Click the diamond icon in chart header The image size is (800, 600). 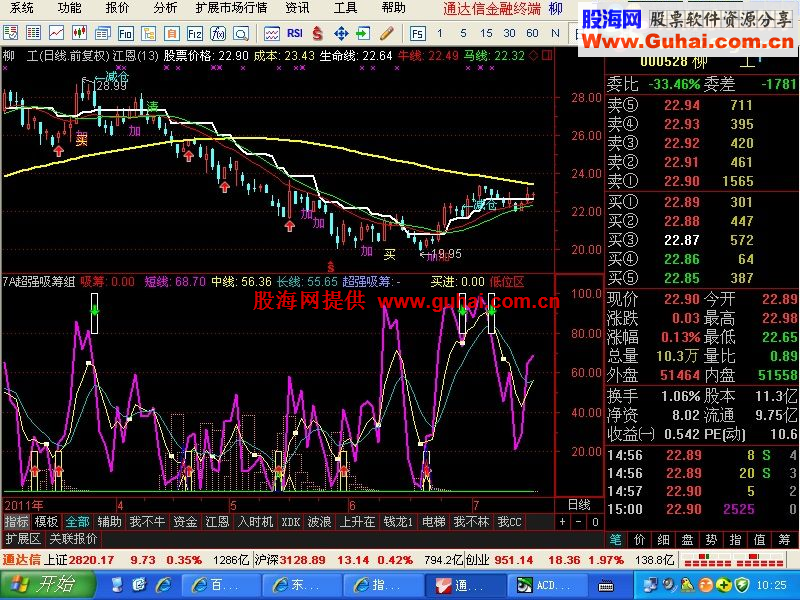(x=534, y=55)
